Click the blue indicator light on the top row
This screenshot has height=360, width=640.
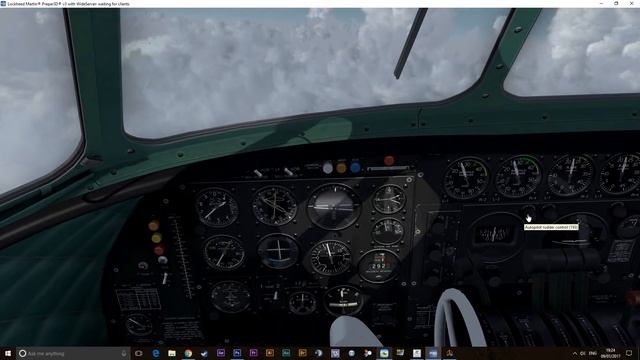click(355, 167)
